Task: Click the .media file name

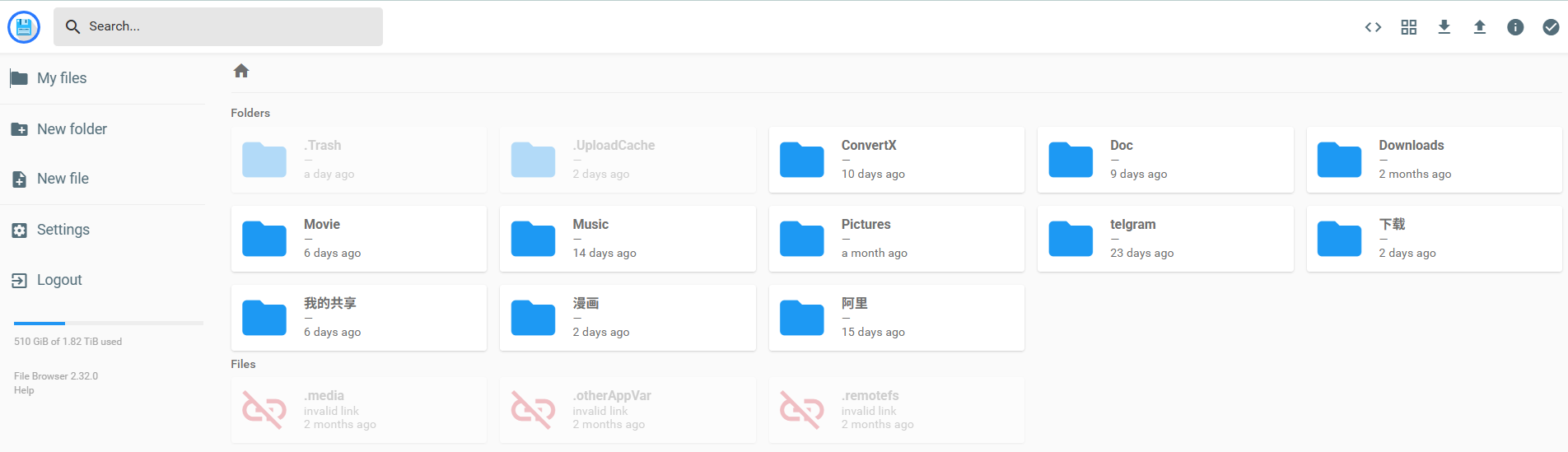Action: coord(324,395)
